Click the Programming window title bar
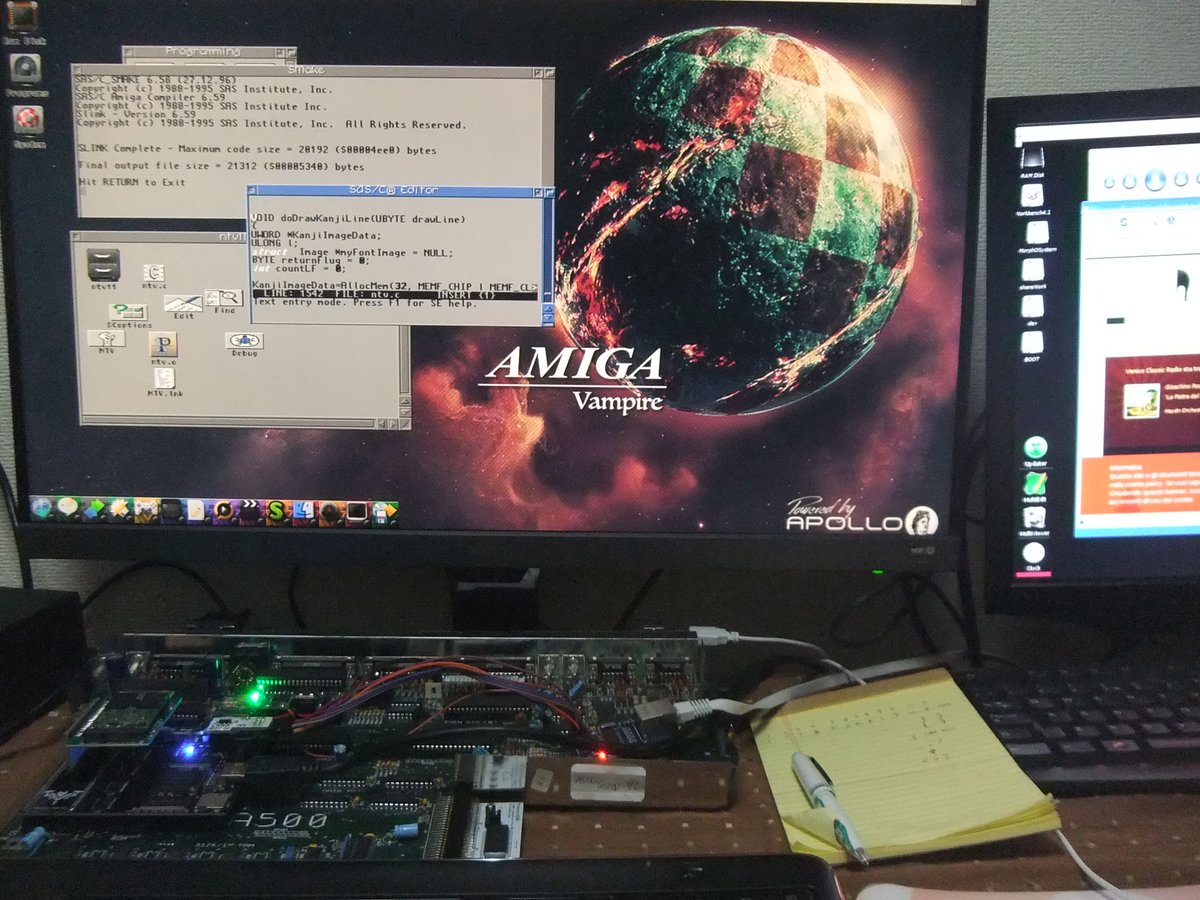 click(x=209, y=51)
